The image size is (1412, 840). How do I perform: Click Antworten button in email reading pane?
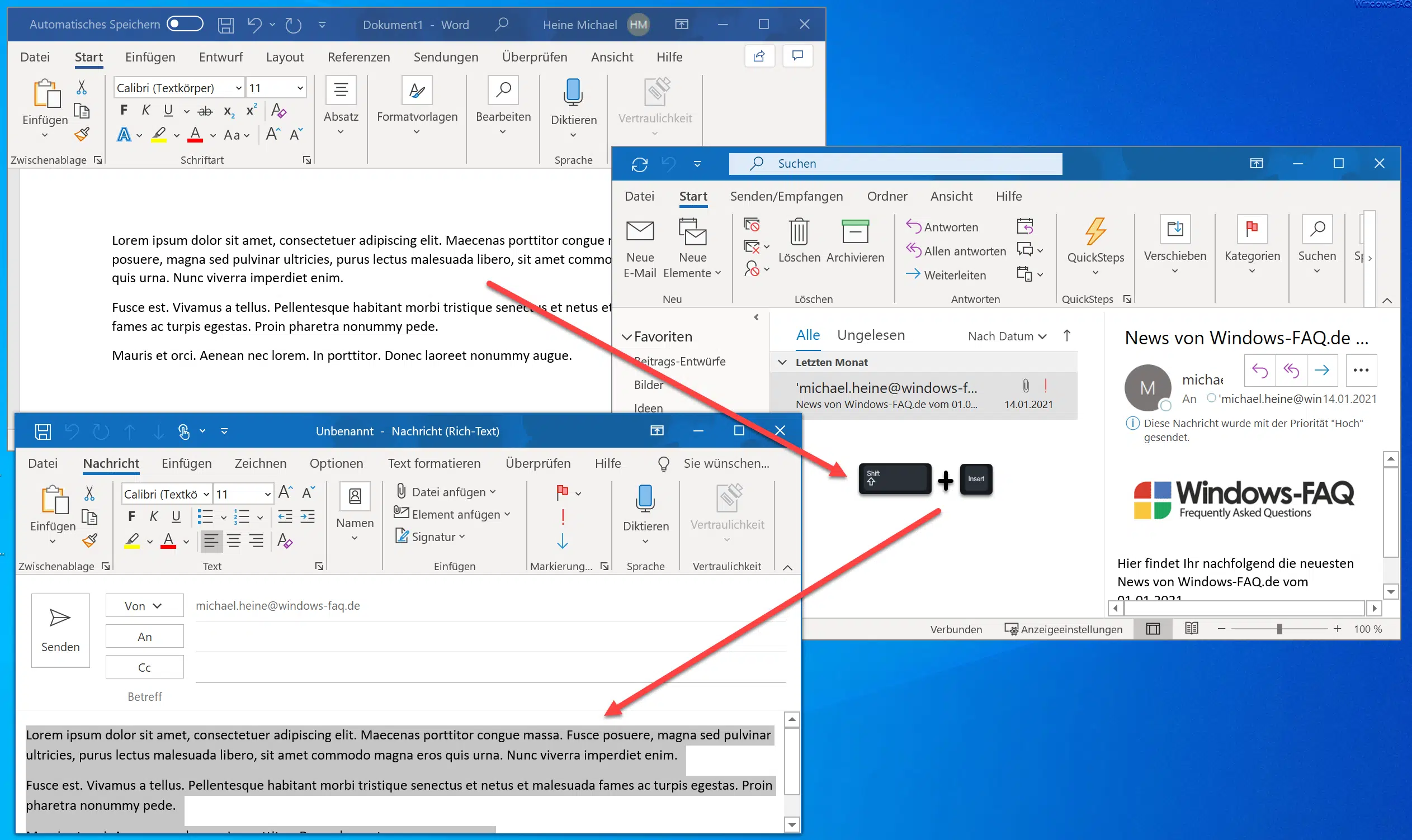[1257, 372]
